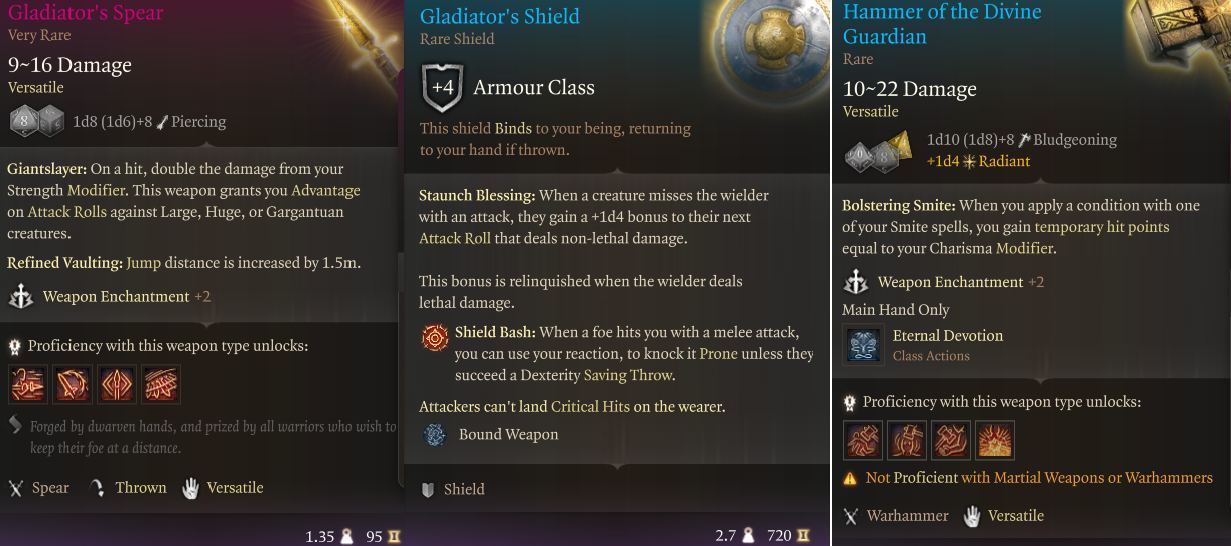This screenshot has height=546, width=1231.
Task: Click the Thrown property icon
Action: 97,488
